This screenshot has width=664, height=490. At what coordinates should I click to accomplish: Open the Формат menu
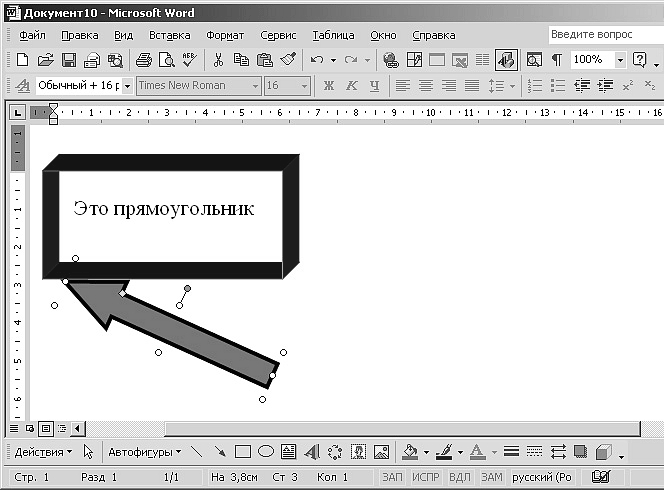pyautogui.click(x=225, y=35)
